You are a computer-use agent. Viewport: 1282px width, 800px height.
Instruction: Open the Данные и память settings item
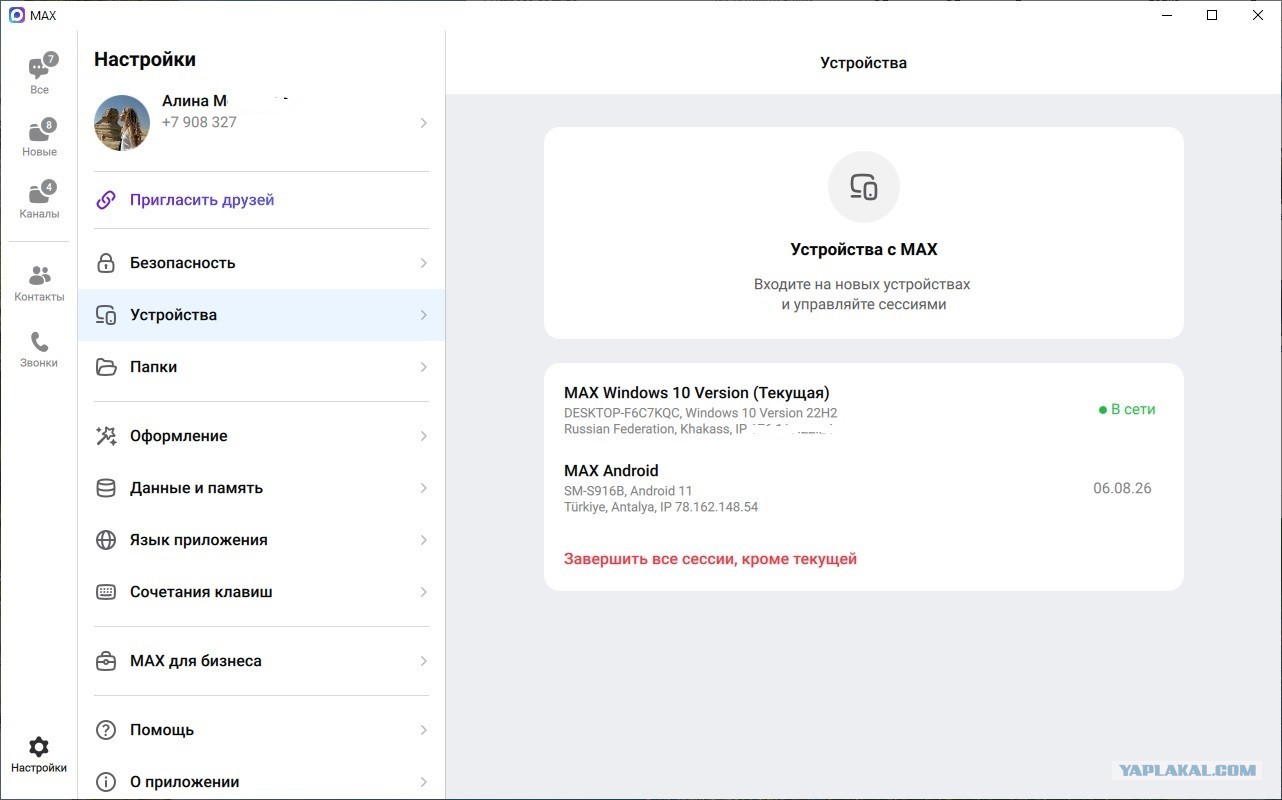[x=261, y=488]
